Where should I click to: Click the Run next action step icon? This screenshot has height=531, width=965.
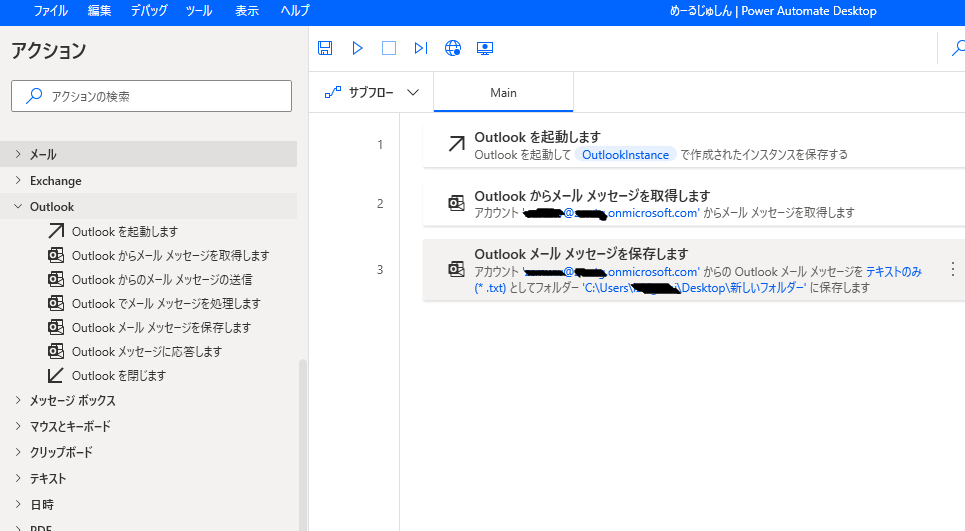click(421, 48)
